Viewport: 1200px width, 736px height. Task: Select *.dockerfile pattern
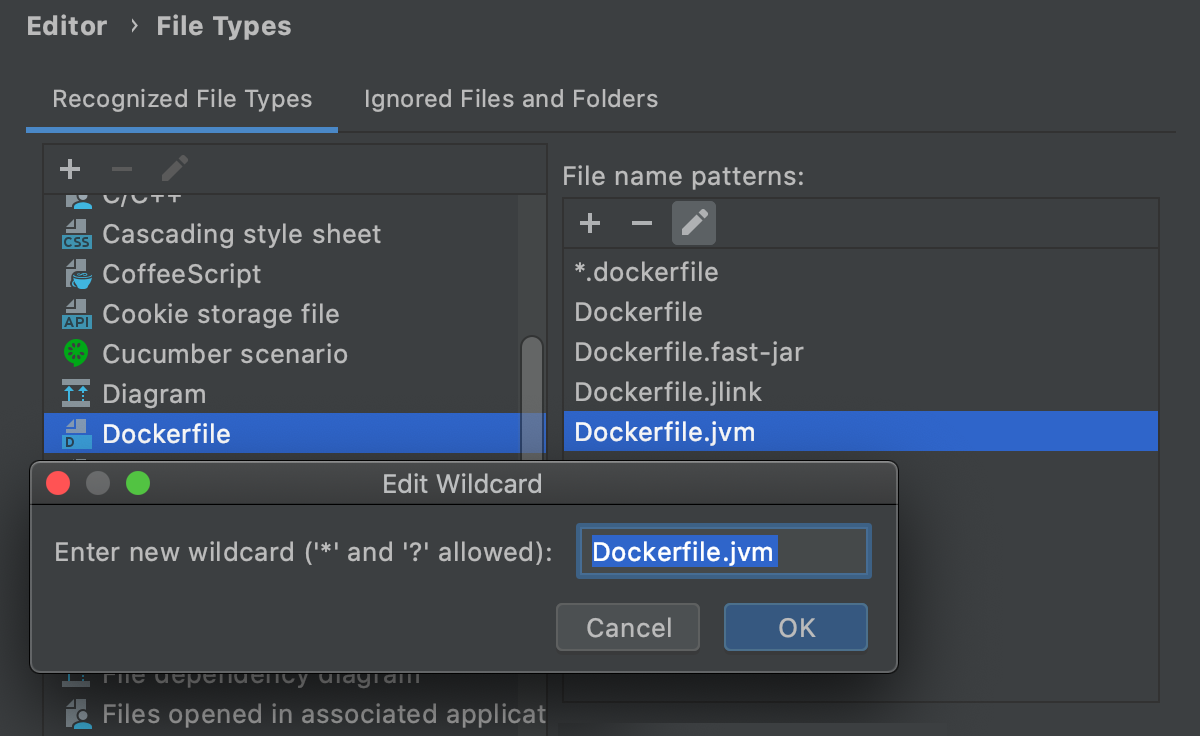coord(646,272)
